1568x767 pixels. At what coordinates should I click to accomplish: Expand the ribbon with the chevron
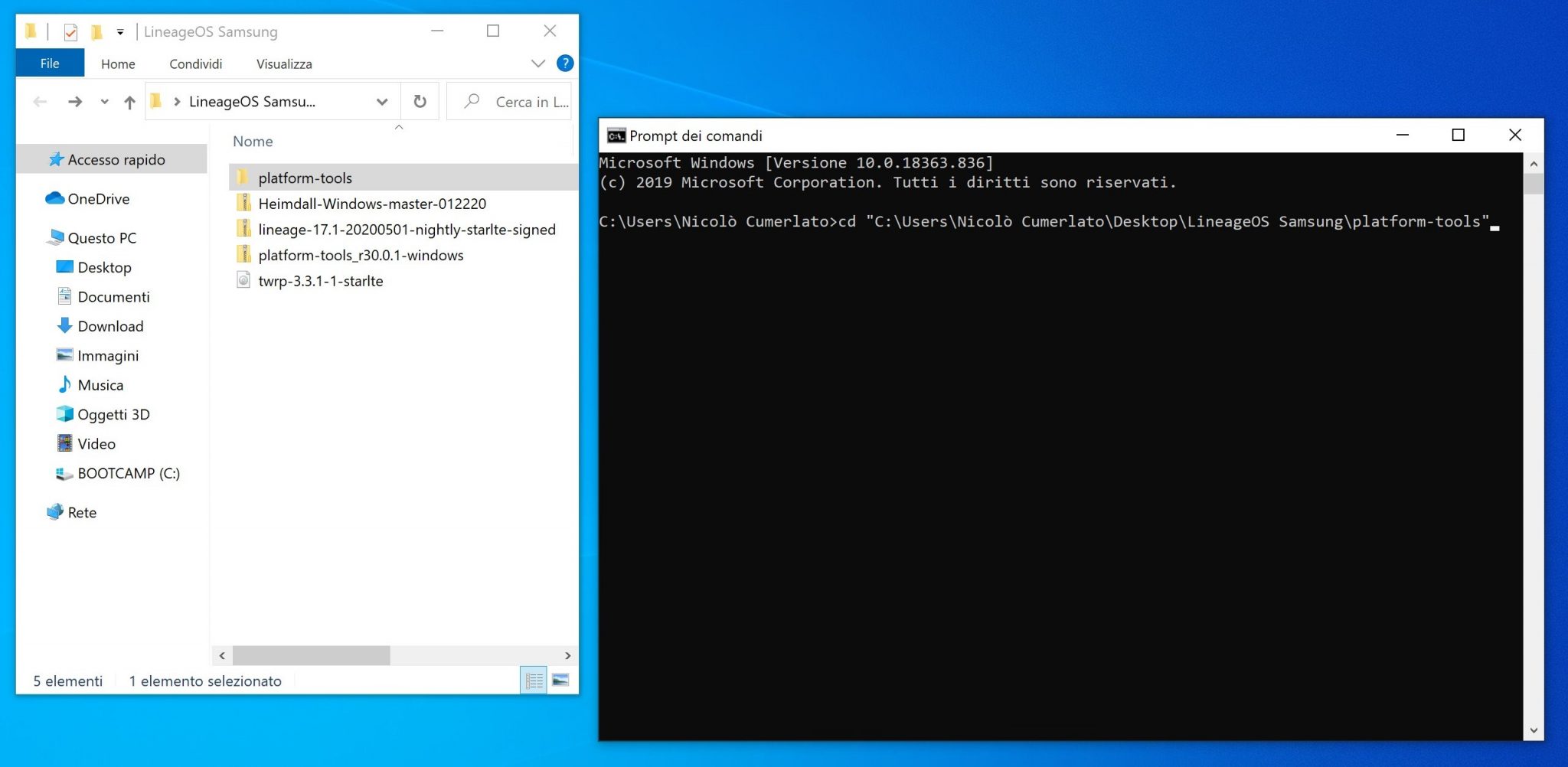click(538, 64)
